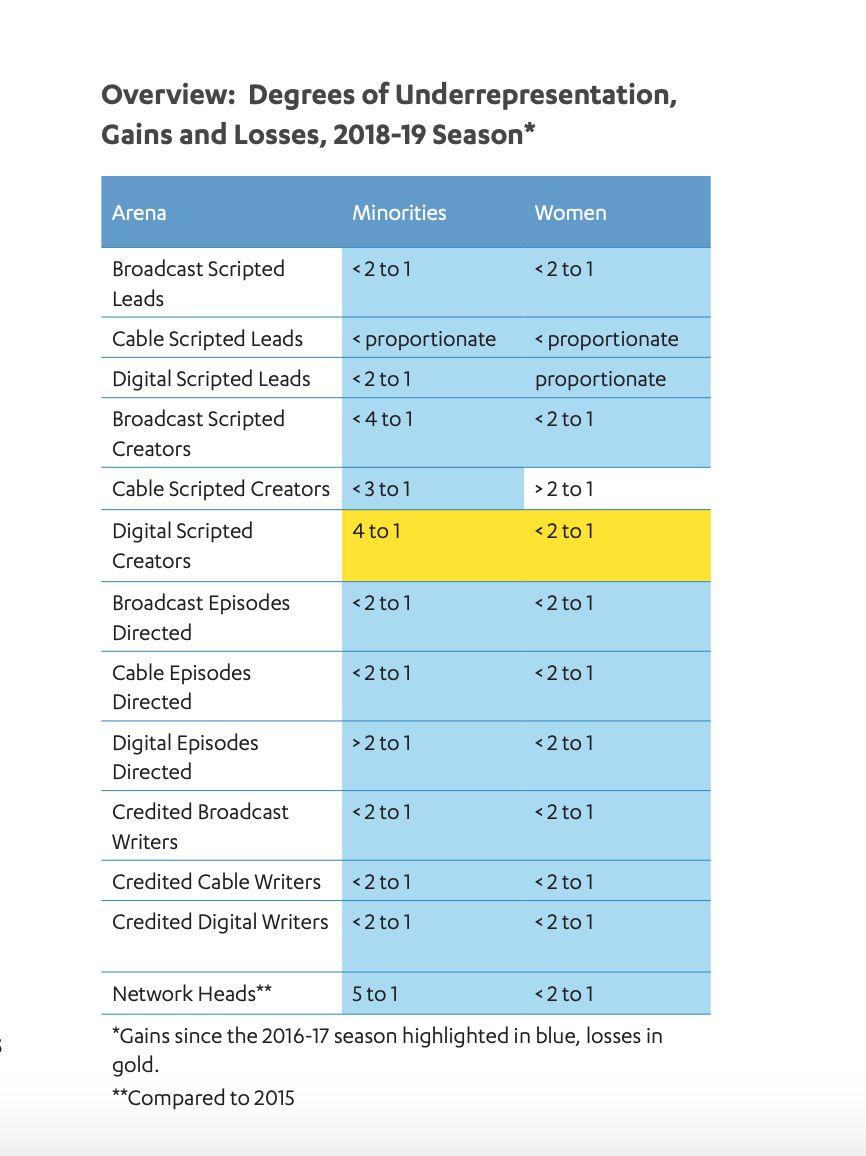Click the "Arena" column header

139,213
